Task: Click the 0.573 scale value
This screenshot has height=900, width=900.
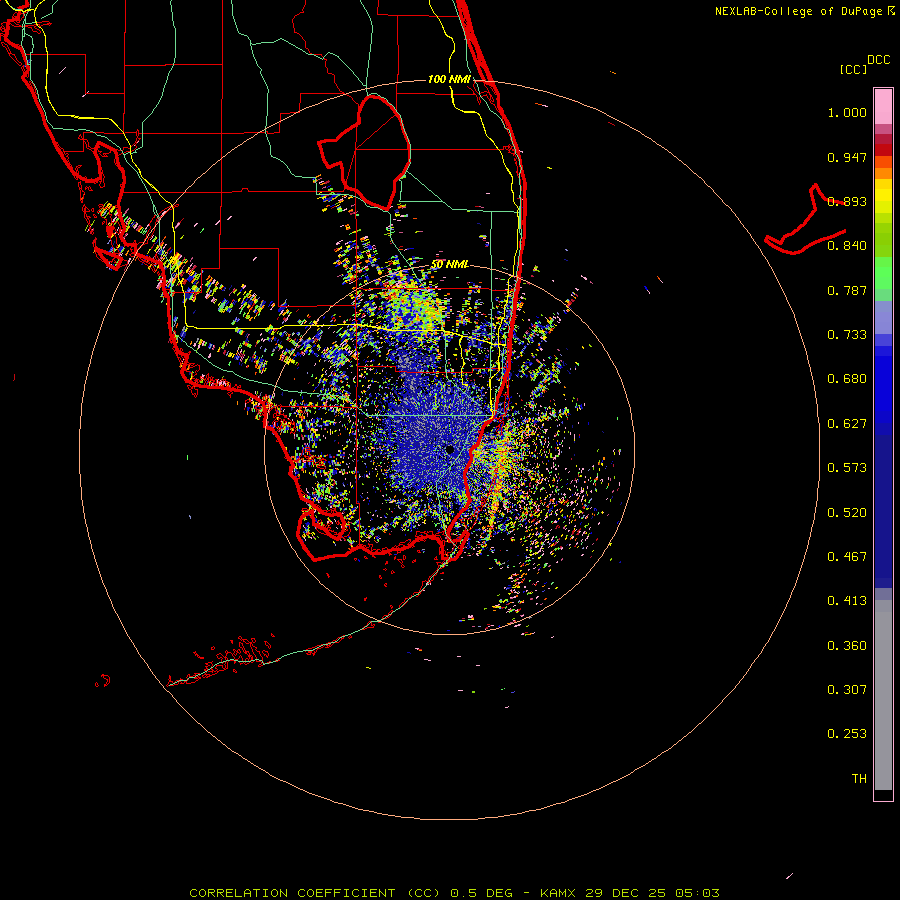Action: 847,468
